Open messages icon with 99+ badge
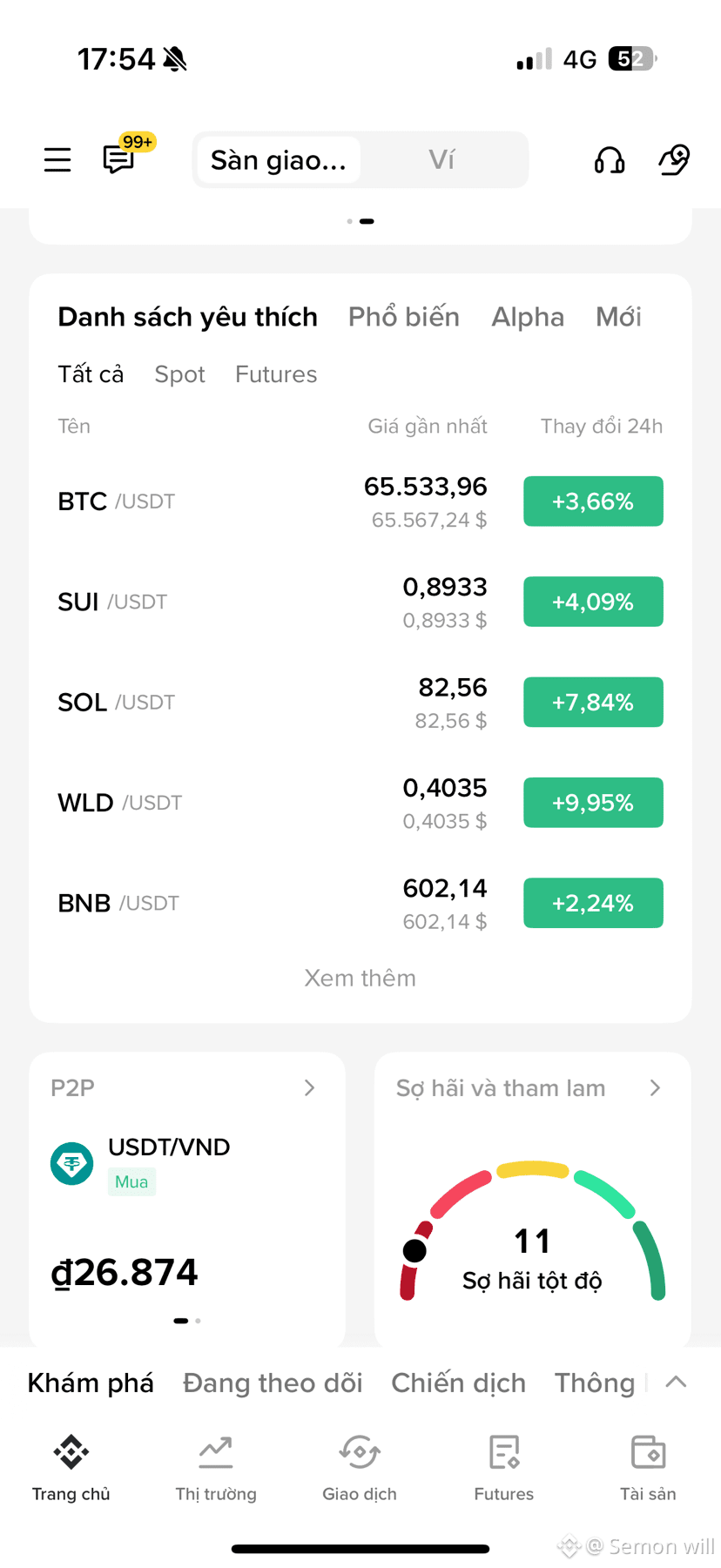 point(119,159)
